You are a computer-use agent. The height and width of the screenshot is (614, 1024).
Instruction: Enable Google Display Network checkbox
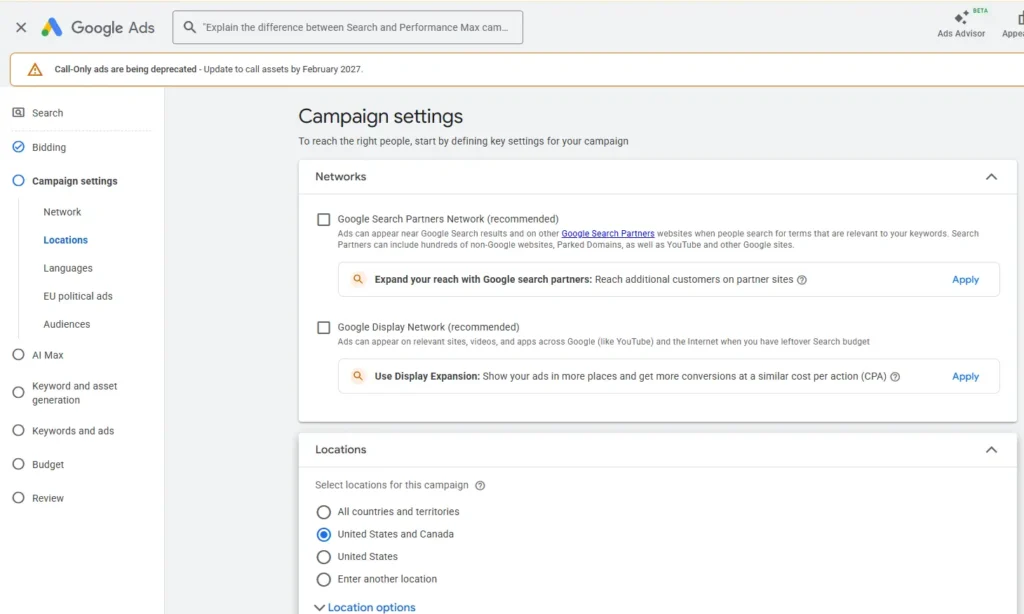click(323, 327)
